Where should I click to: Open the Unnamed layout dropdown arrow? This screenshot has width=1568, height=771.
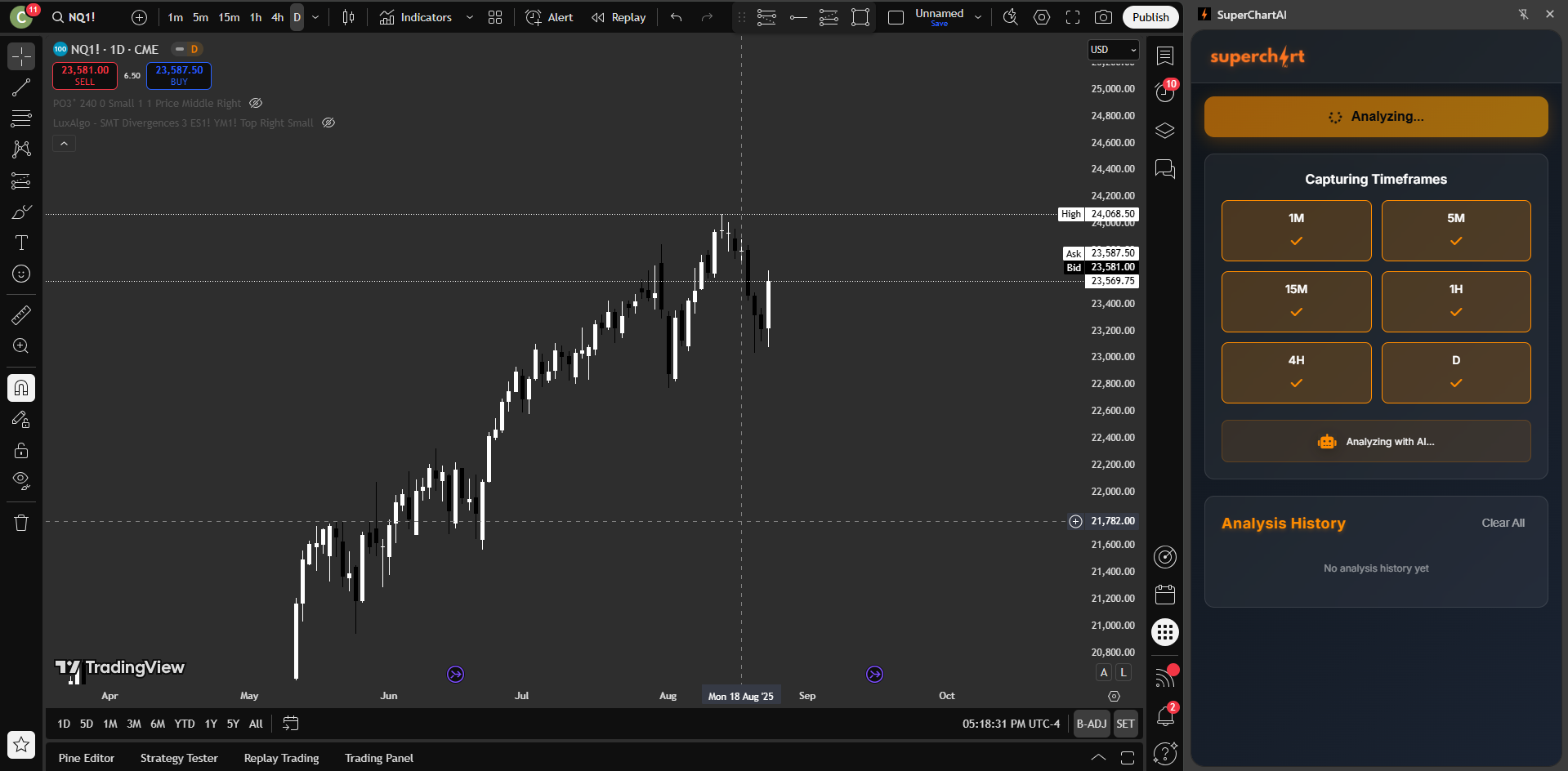pos(978,17)
